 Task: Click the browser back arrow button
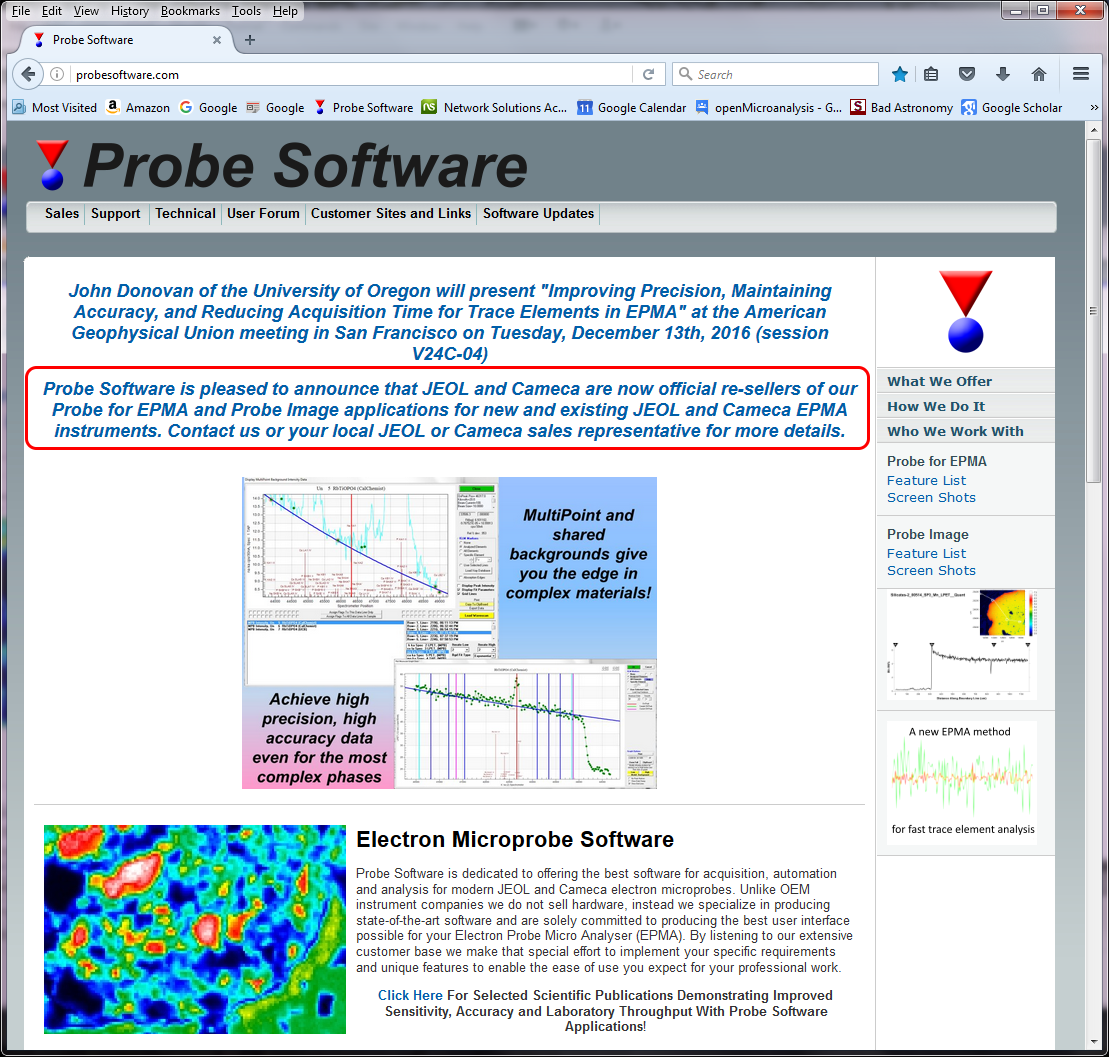point(28,74)
